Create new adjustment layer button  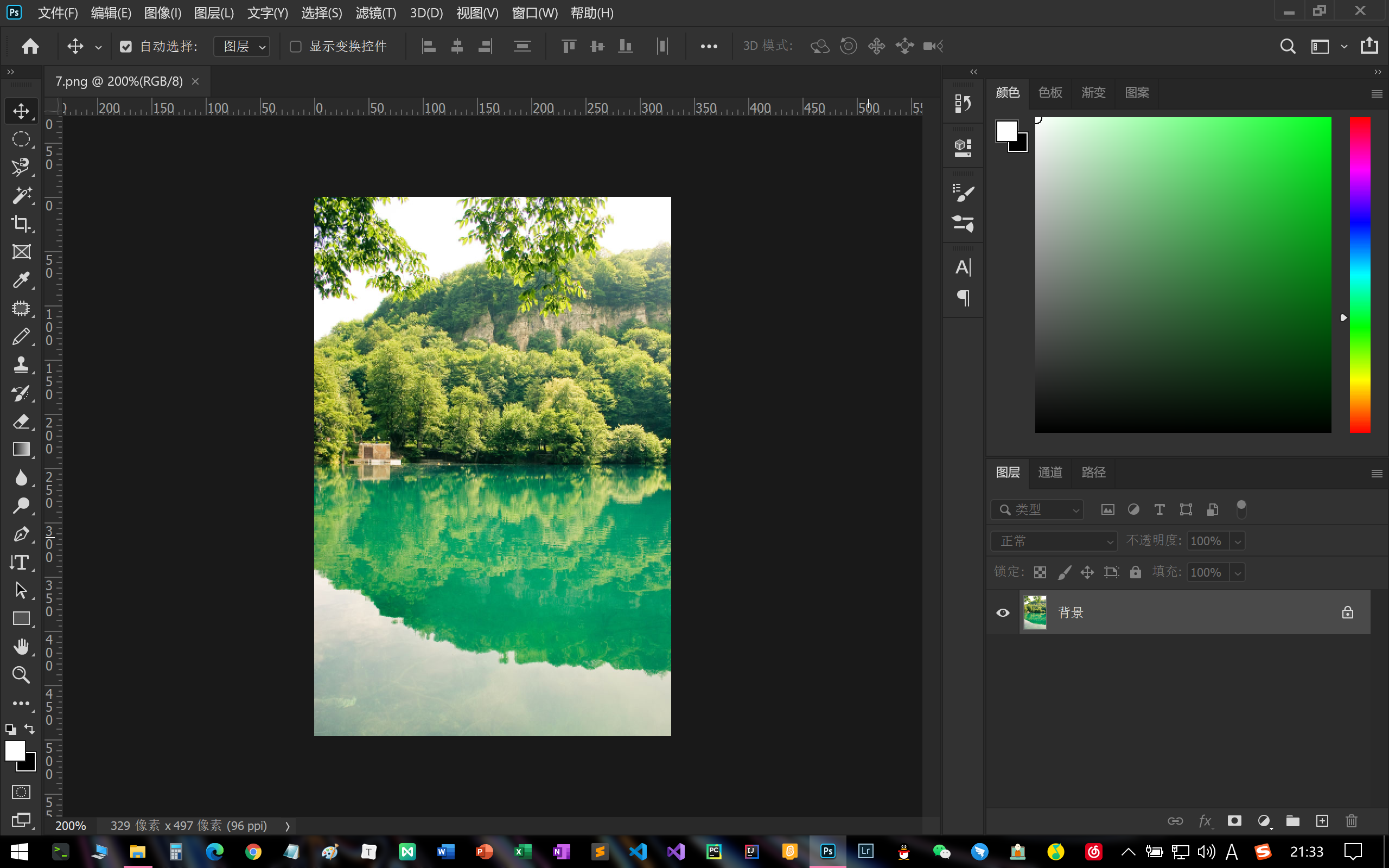1264,821
